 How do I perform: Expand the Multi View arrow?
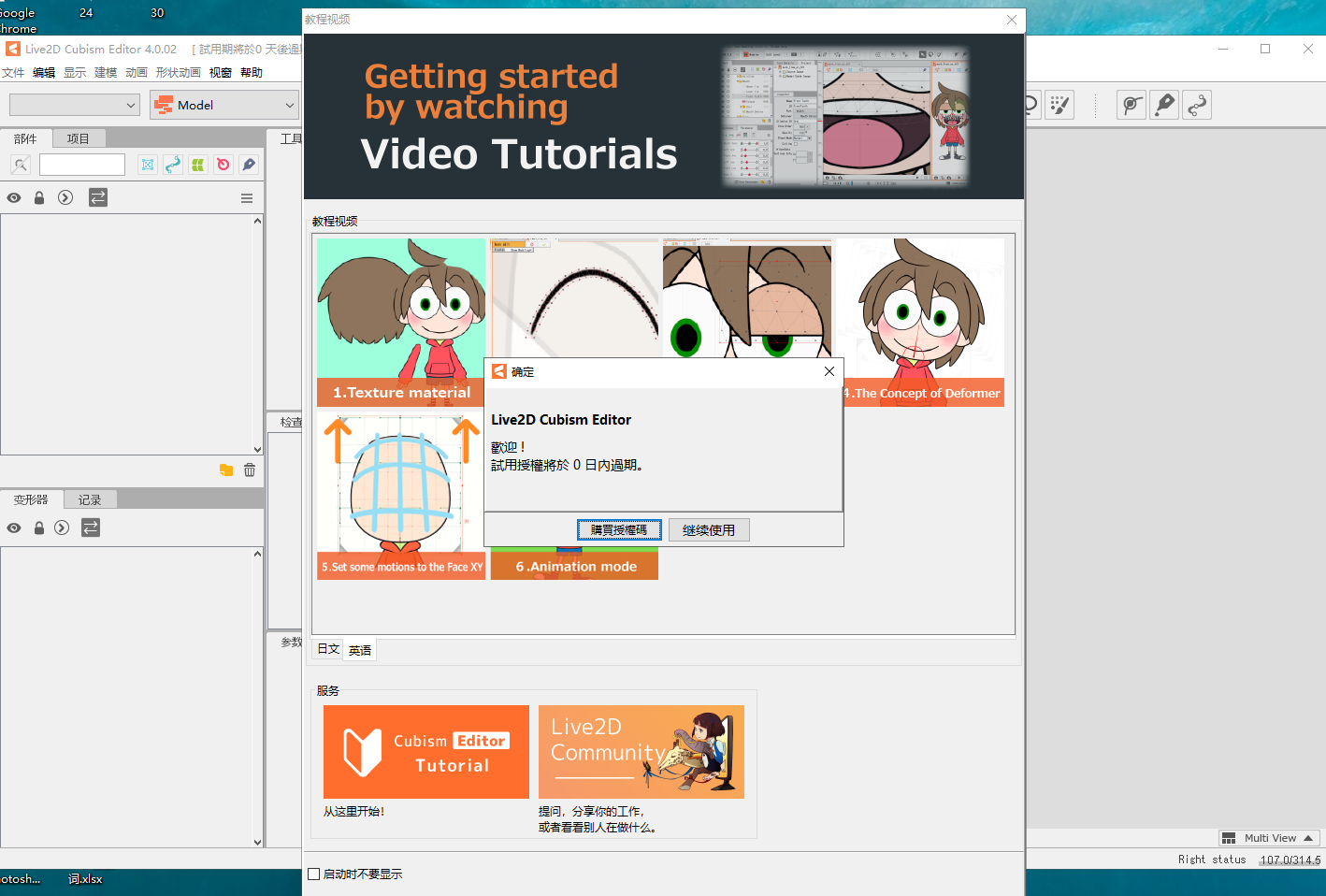coord(1308,838)
